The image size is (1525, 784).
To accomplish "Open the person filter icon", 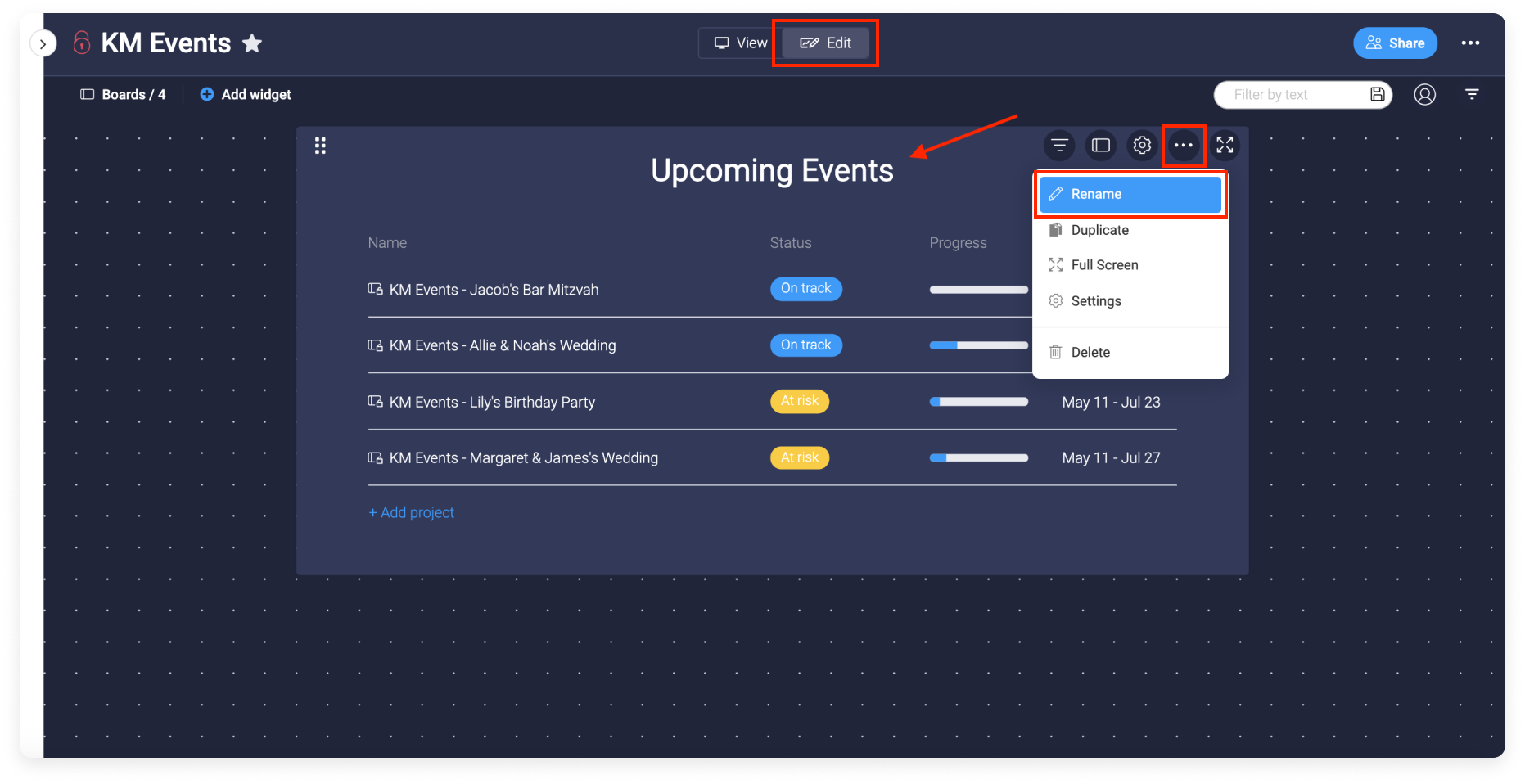I will click(x=1425, y=95).
